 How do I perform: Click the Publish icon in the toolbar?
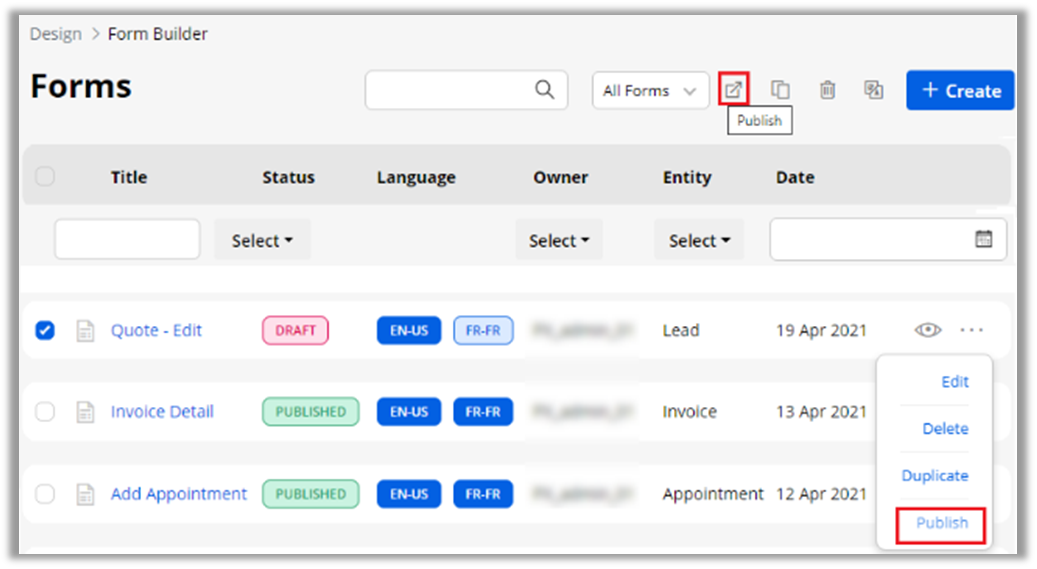(x=734, y=90)
